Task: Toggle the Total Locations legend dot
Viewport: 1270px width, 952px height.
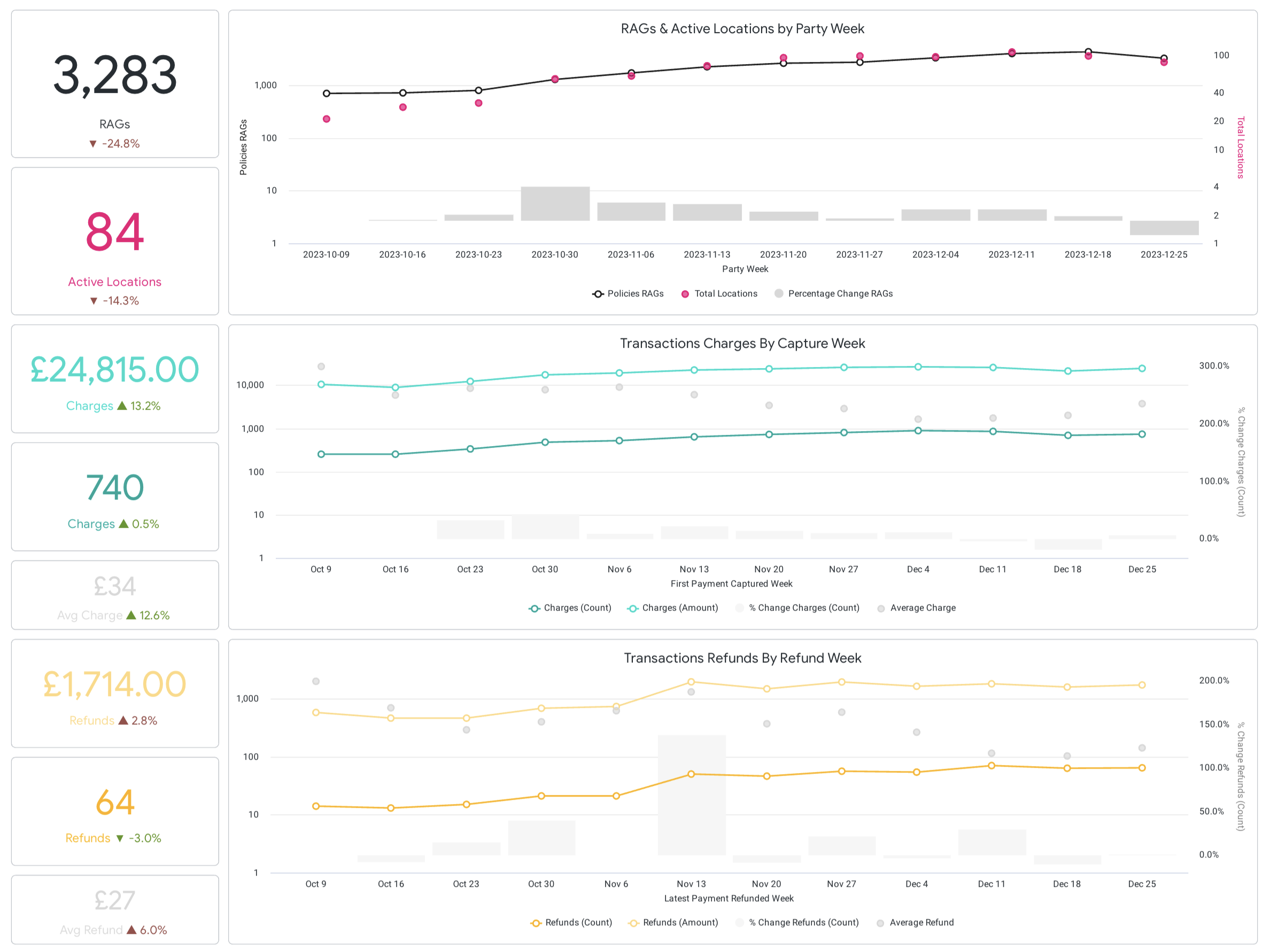Action: pyautogui.click(x=685, y=294)
